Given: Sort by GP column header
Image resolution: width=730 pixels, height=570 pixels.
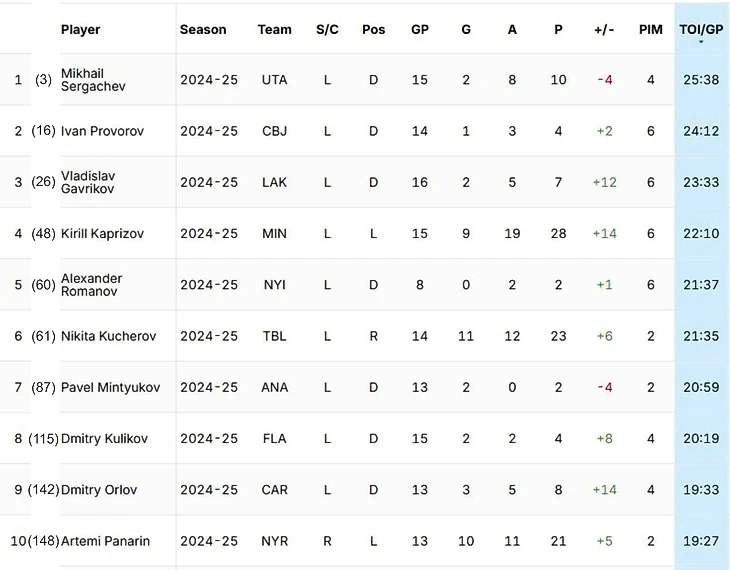Looking at the screenshot, I should [420, 30].
